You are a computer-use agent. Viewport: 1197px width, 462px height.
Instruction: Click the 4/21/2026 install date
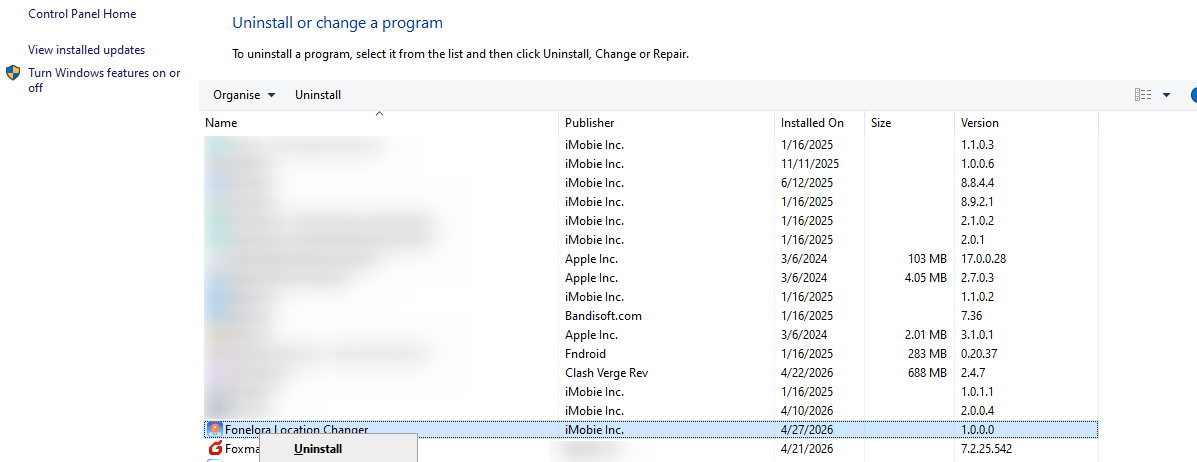click(x=807, y=449)
